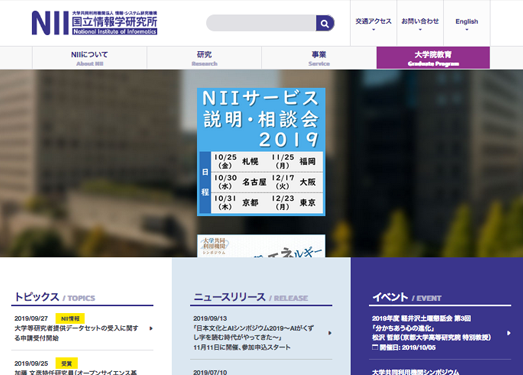Open the 大学共同利用機関 symposium banner

point(261,246)
